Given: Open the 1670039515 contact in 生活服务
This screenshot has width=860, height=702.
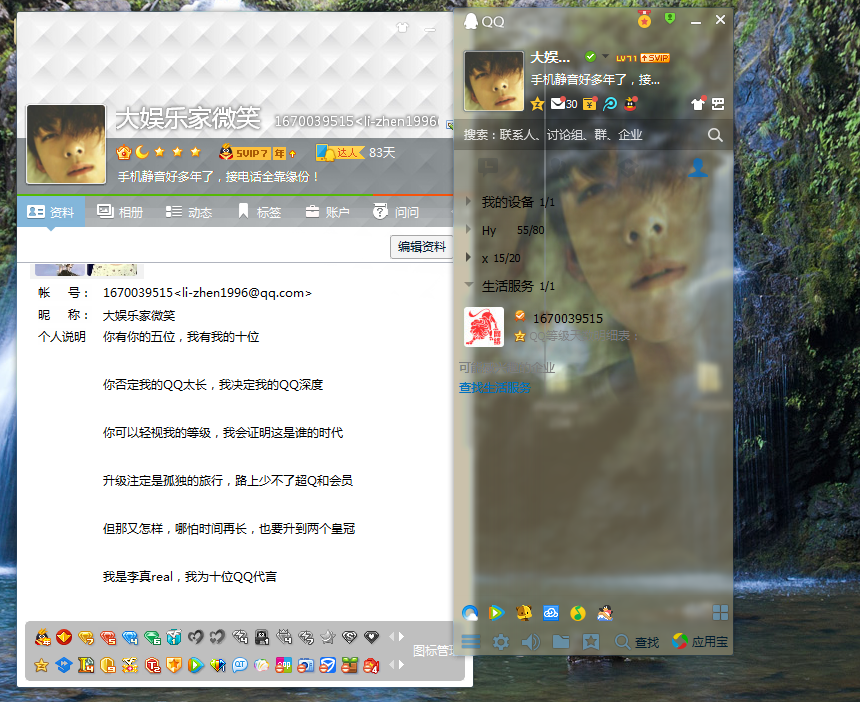Looking at the screenshot, I should tap(593, 327).
